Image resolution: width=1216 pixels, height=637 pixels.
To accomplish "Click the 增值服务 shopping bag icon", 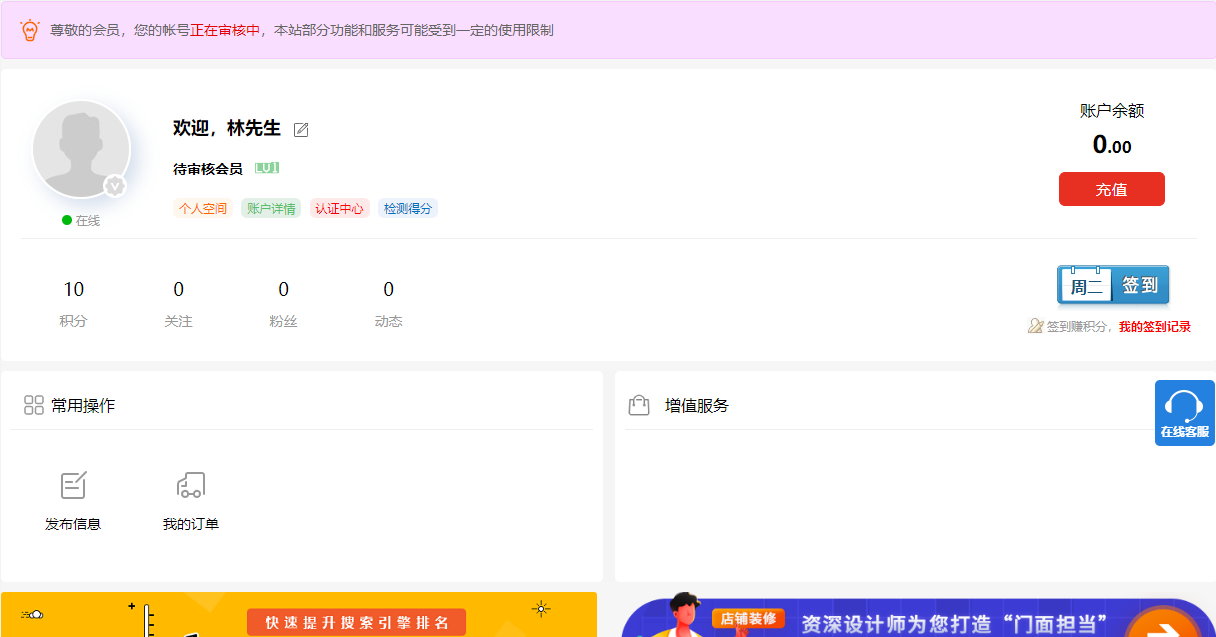I will pos(638,405).
